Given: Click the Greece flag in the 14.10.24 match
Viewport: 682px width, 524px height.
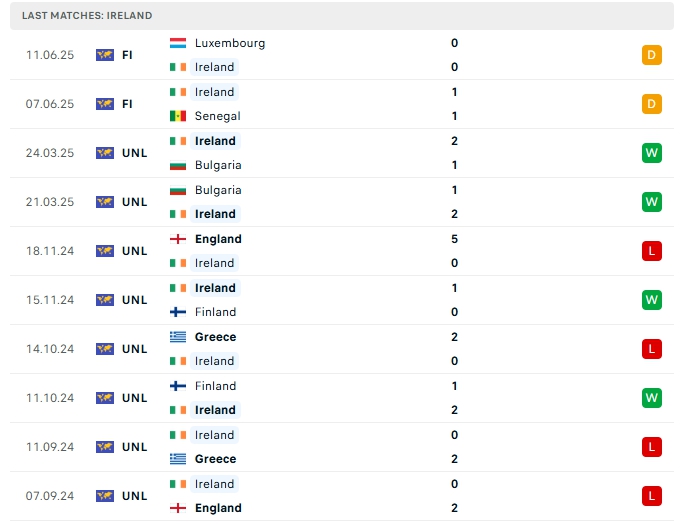Looking at the screenshot, I should 177,337.
